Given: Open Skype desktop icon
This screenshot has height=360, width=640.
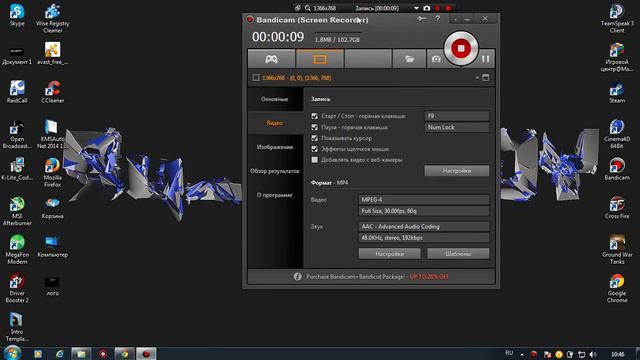Looking at the screenshot, I should pyautogui.click(x=17, y=15).
